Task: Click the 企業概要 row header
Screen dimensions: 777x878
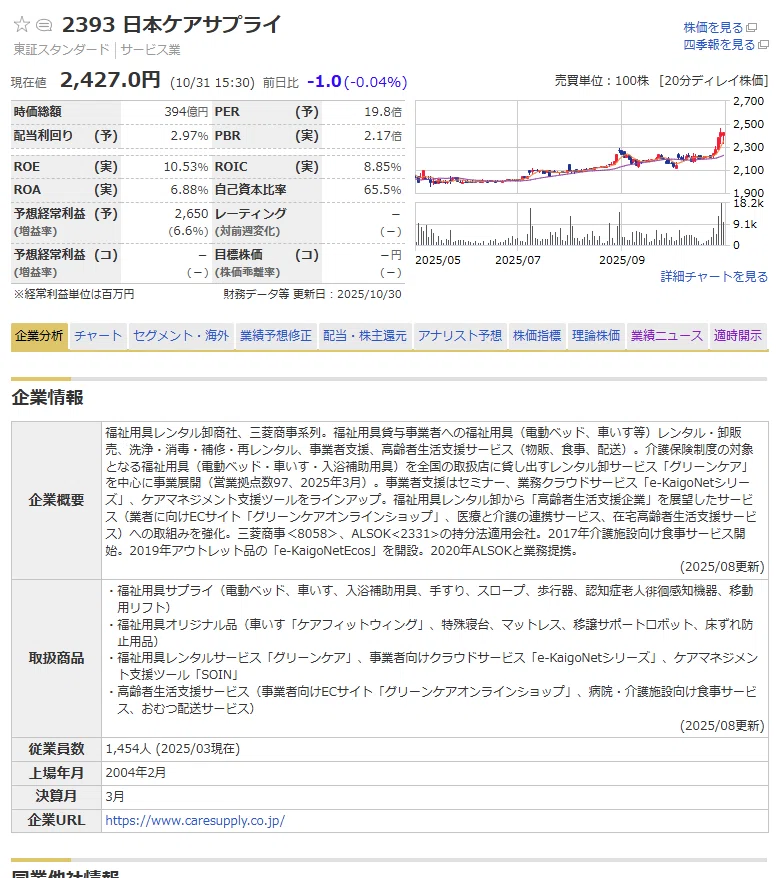Action: (x=56, y=500)
